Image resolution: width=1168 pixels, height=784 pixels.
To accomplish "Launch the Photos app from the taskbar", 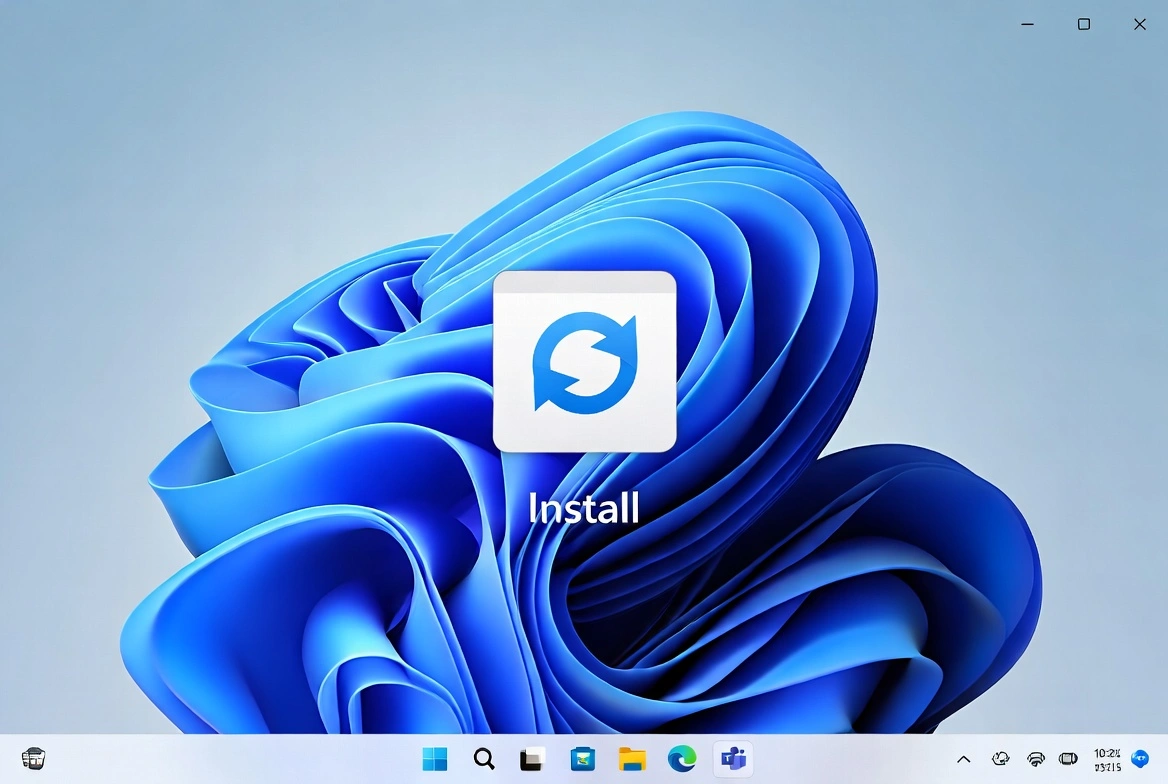I will (582, 759).
